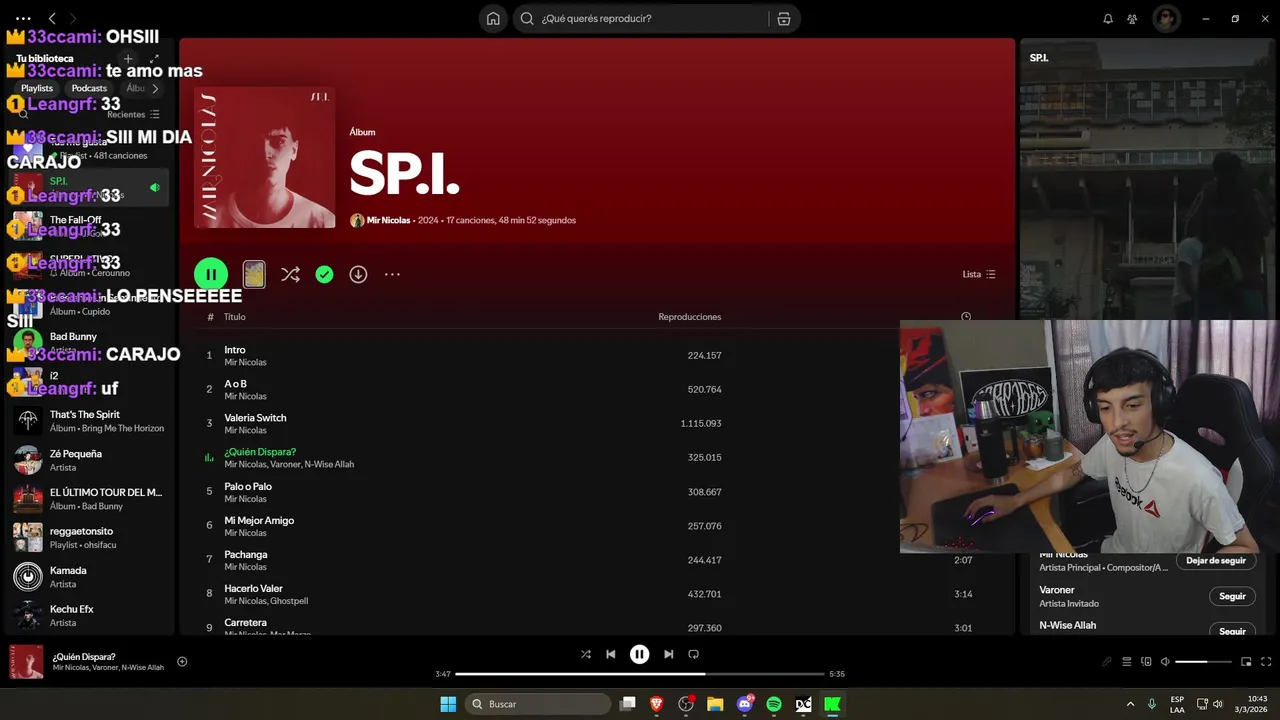Open the album cover preview beside the play button
The image size is (1280, 720).
254,274
